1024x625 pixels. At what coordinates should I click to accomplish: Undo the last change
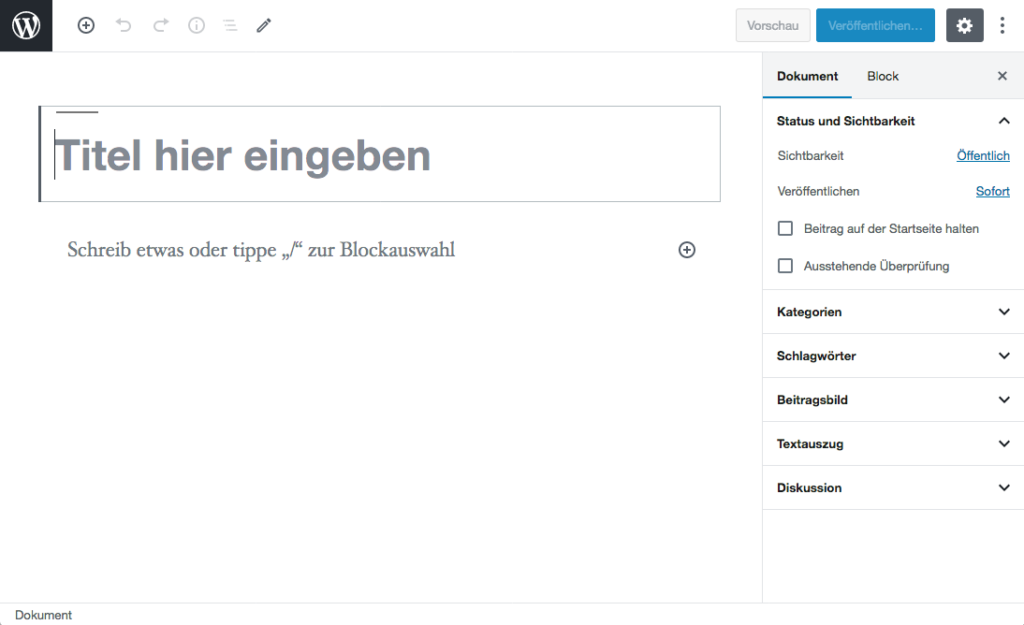(x=123, y=25)
